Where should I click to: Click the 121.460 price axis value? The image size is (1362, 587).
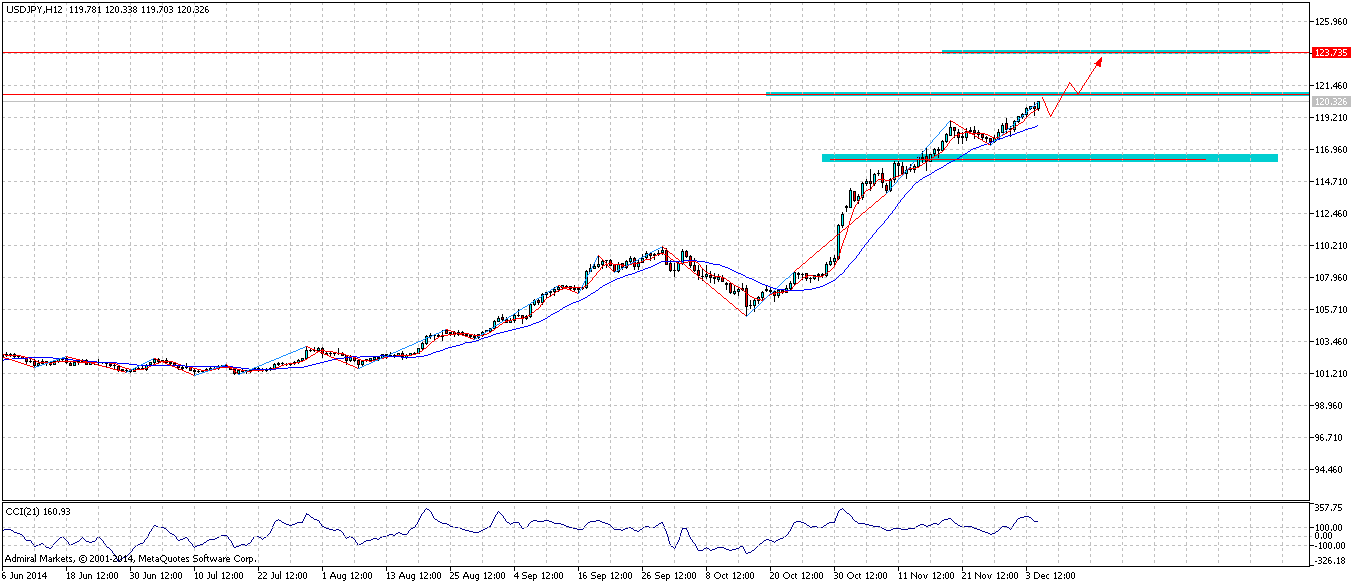(x=1333, y=86)
